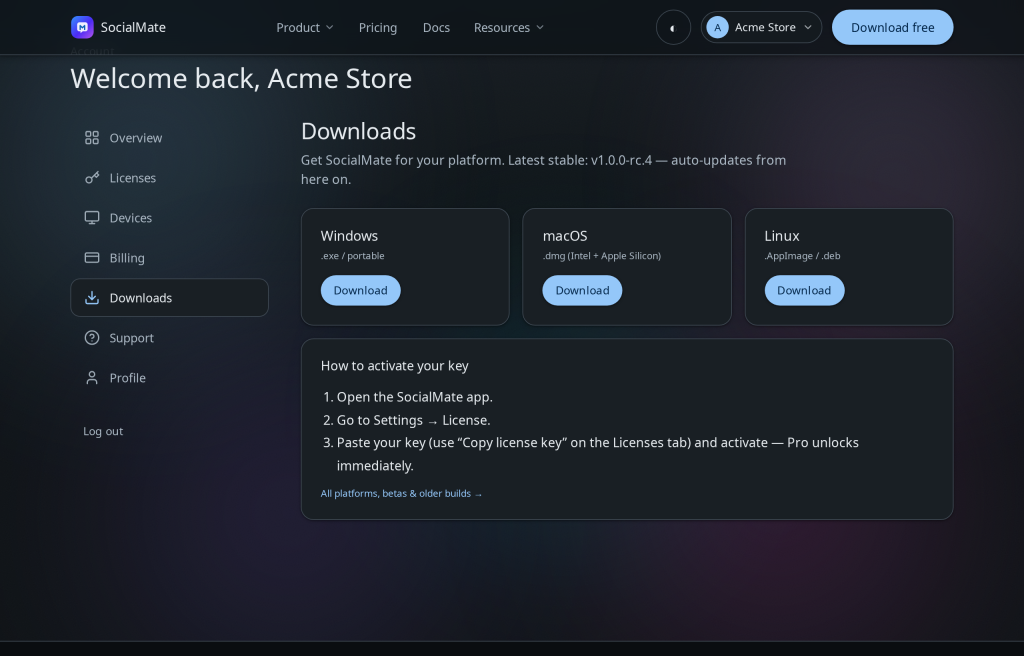
Task: Click the Linux card title
Action: [782, 236]
